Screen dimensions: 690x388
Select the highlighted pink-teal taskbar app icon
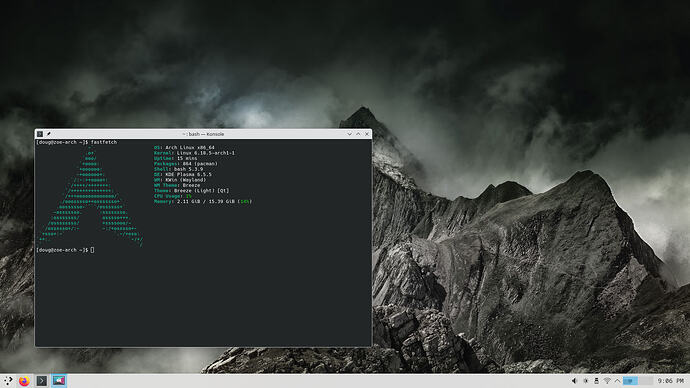(x=59, y=381)
